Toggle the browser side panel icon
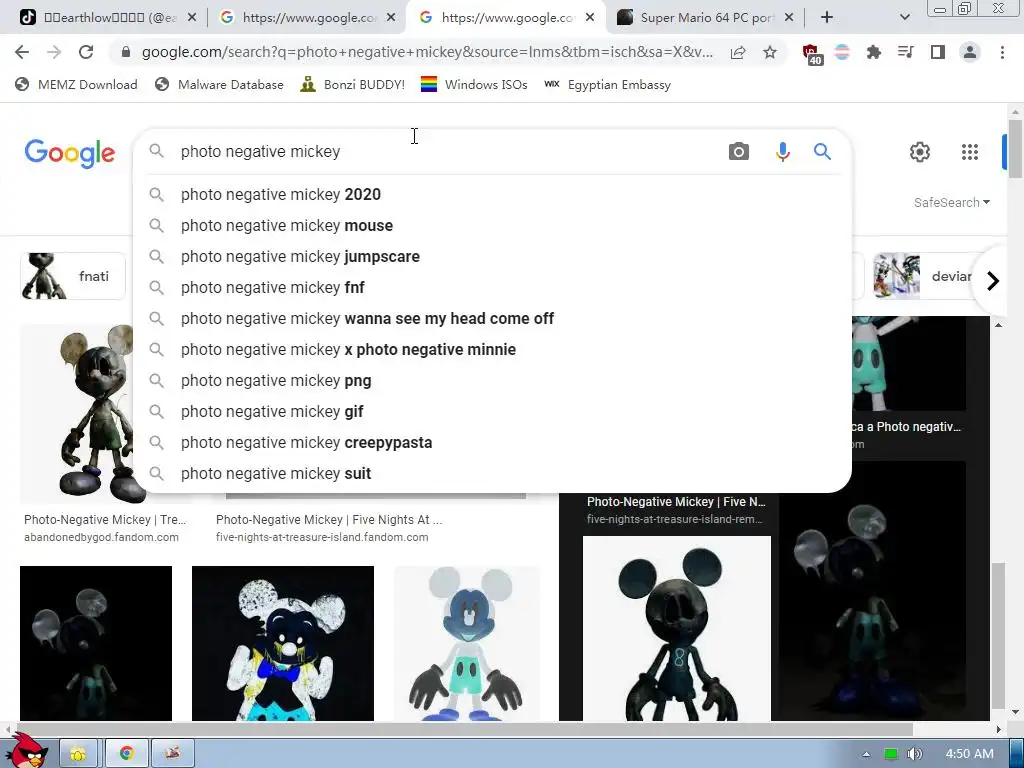1024x768 pixels. 938,52
